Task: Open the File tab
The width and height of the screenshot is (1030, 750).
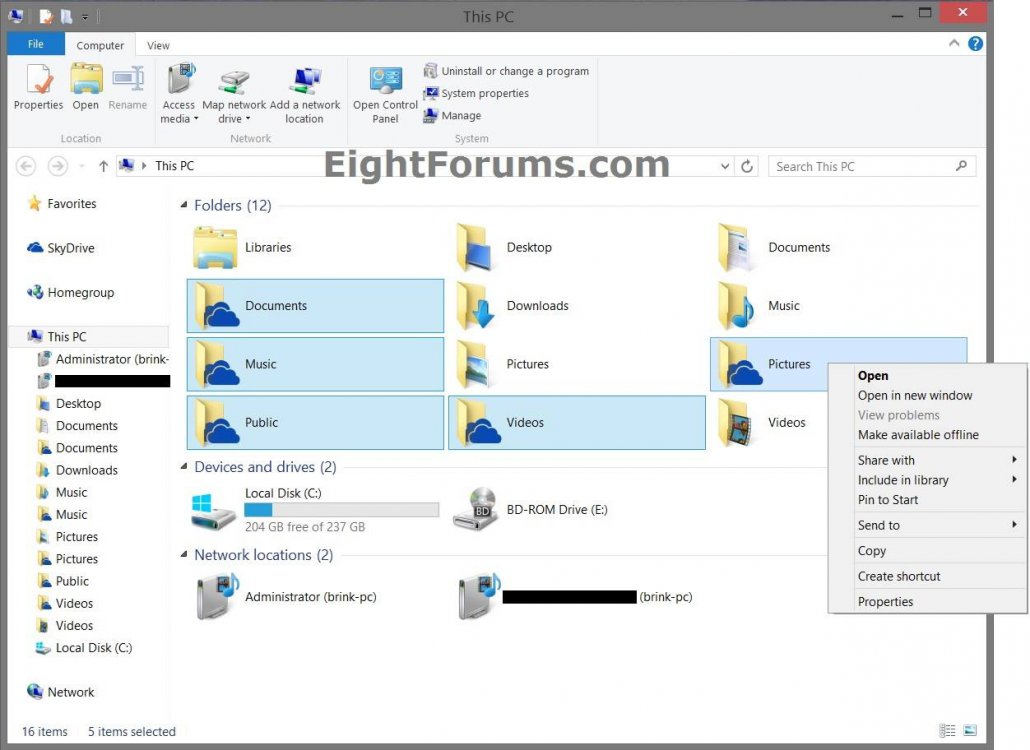Action: click(x=36, y=44)
